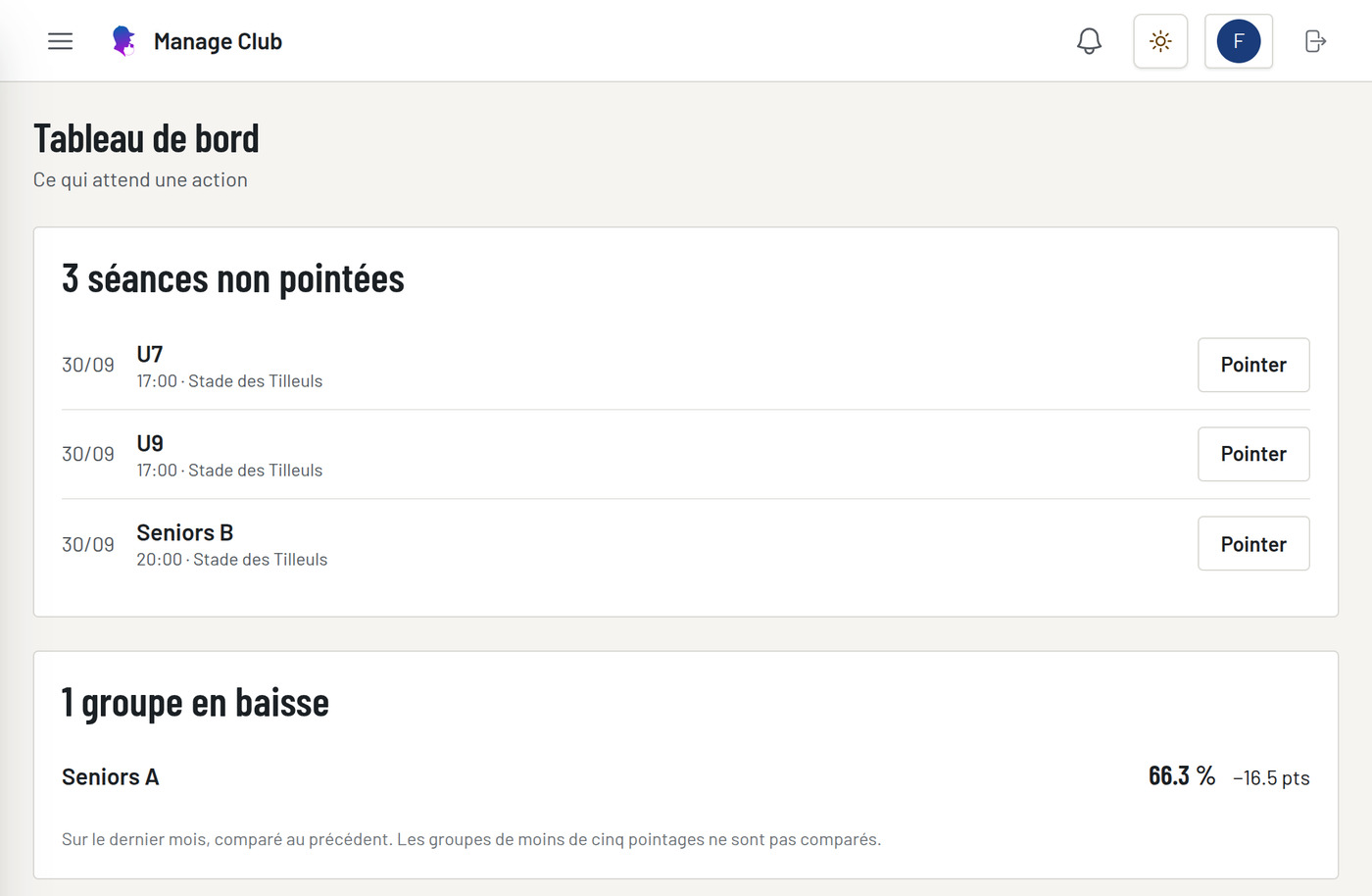This screenshot has height=896, width=1372.
Task: Click the 66.3 % attendance figure
Action: pos(1182,775)
